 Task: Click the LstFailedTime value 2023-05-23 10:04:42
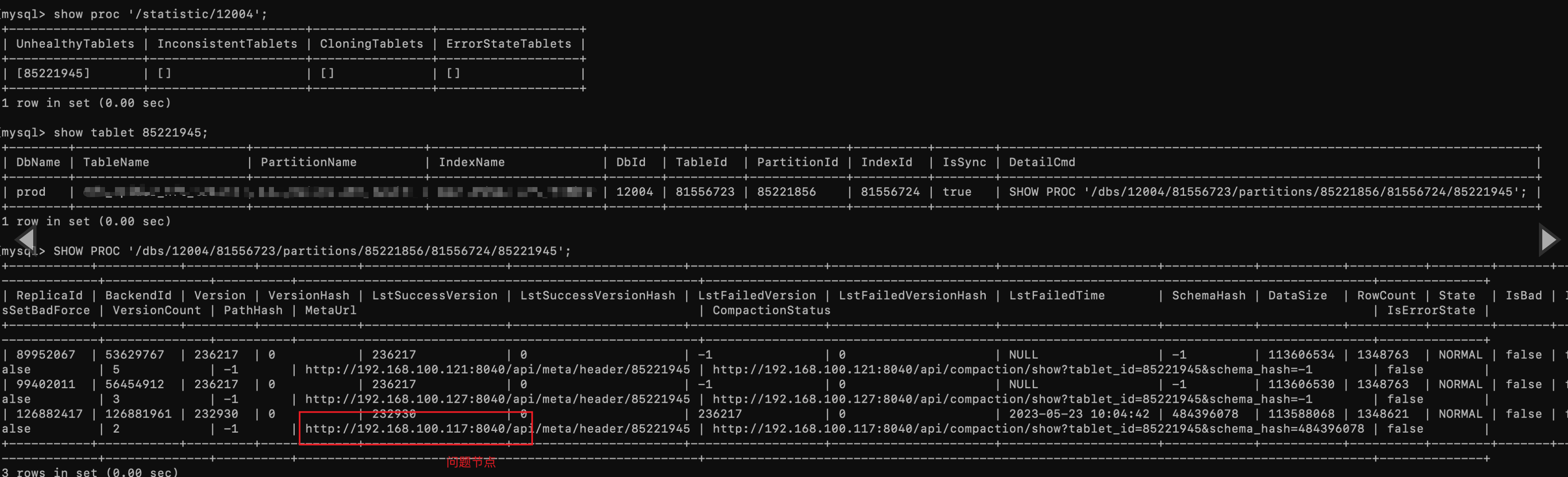(x=1079, y=414)
